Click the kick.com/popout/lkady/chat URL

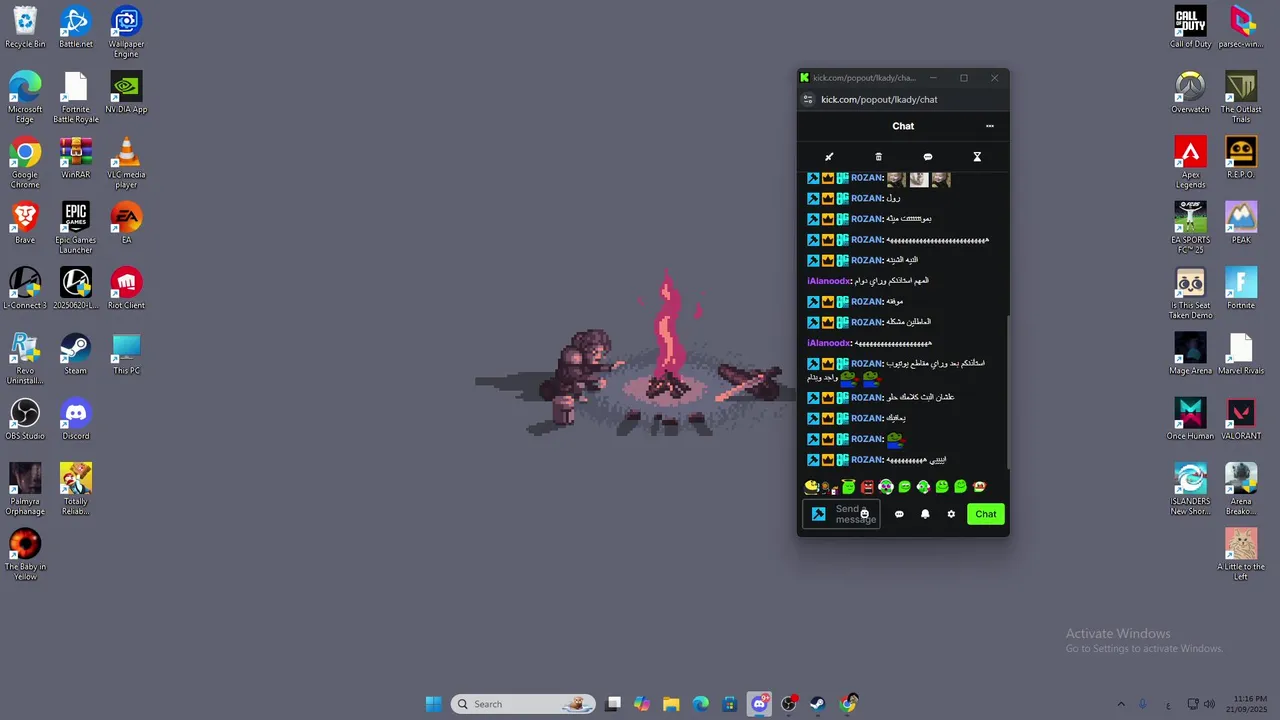[x=879, y=99]
